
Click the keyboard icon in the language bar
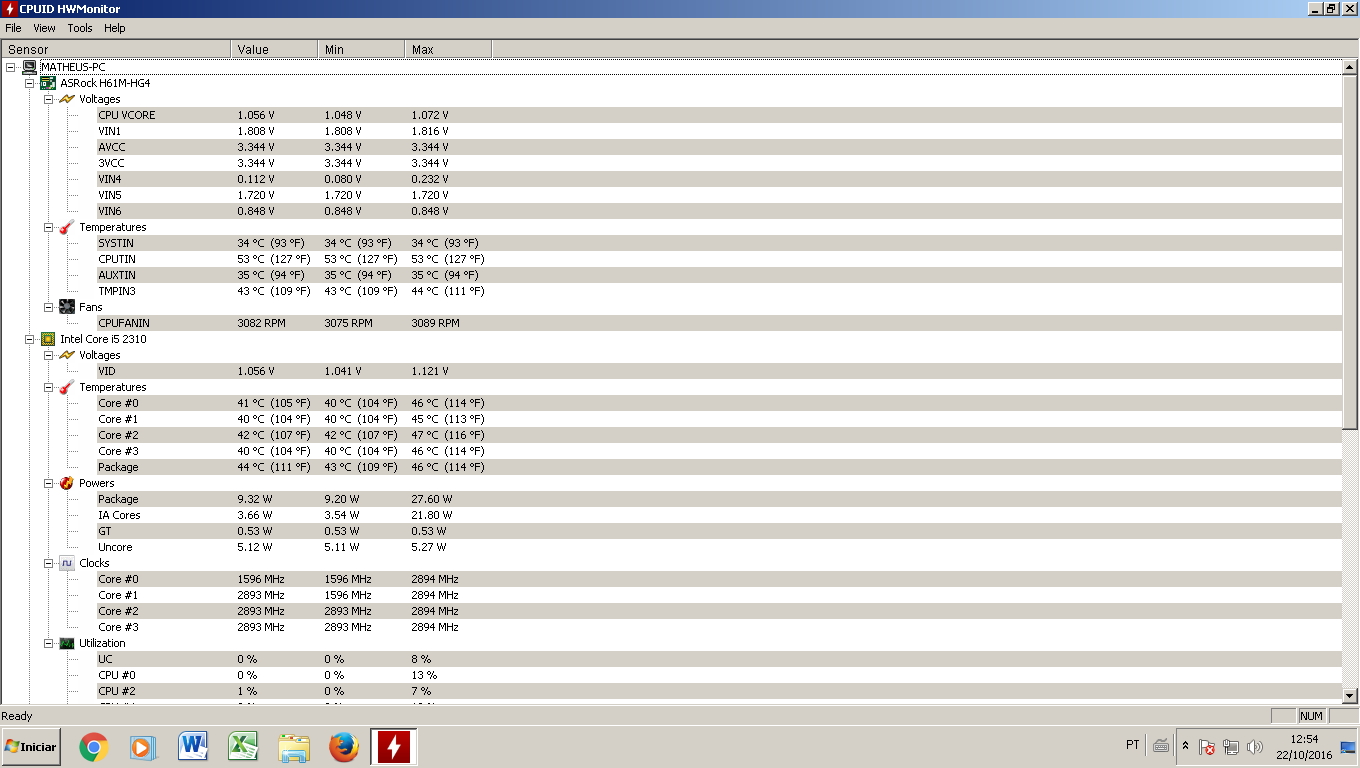[1161, 745]
